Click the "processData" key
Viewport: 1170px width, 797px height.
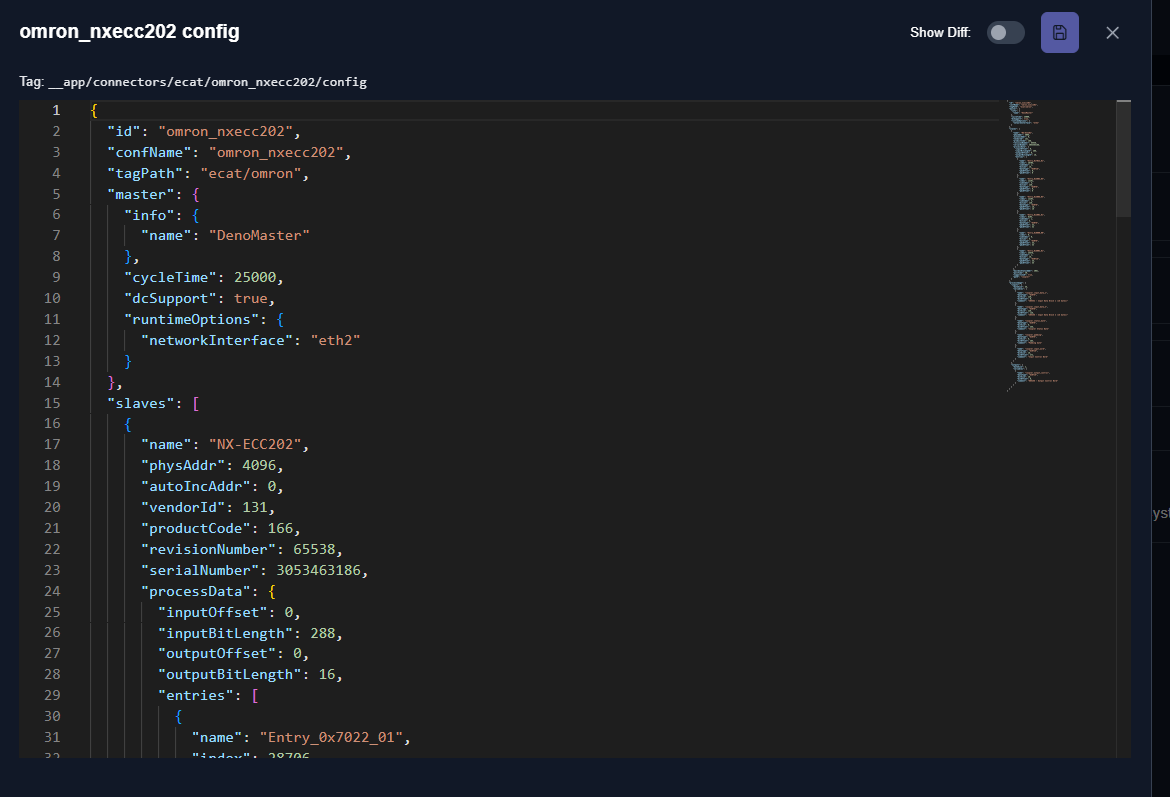(195, 591)
